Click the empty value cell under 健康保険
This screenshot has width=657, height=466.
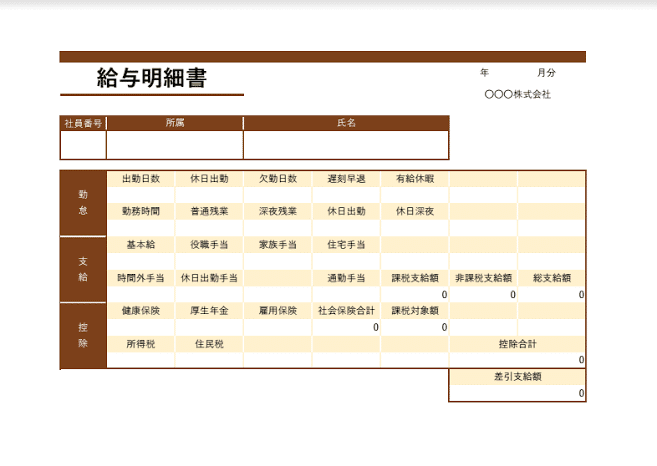pos(141,327)
